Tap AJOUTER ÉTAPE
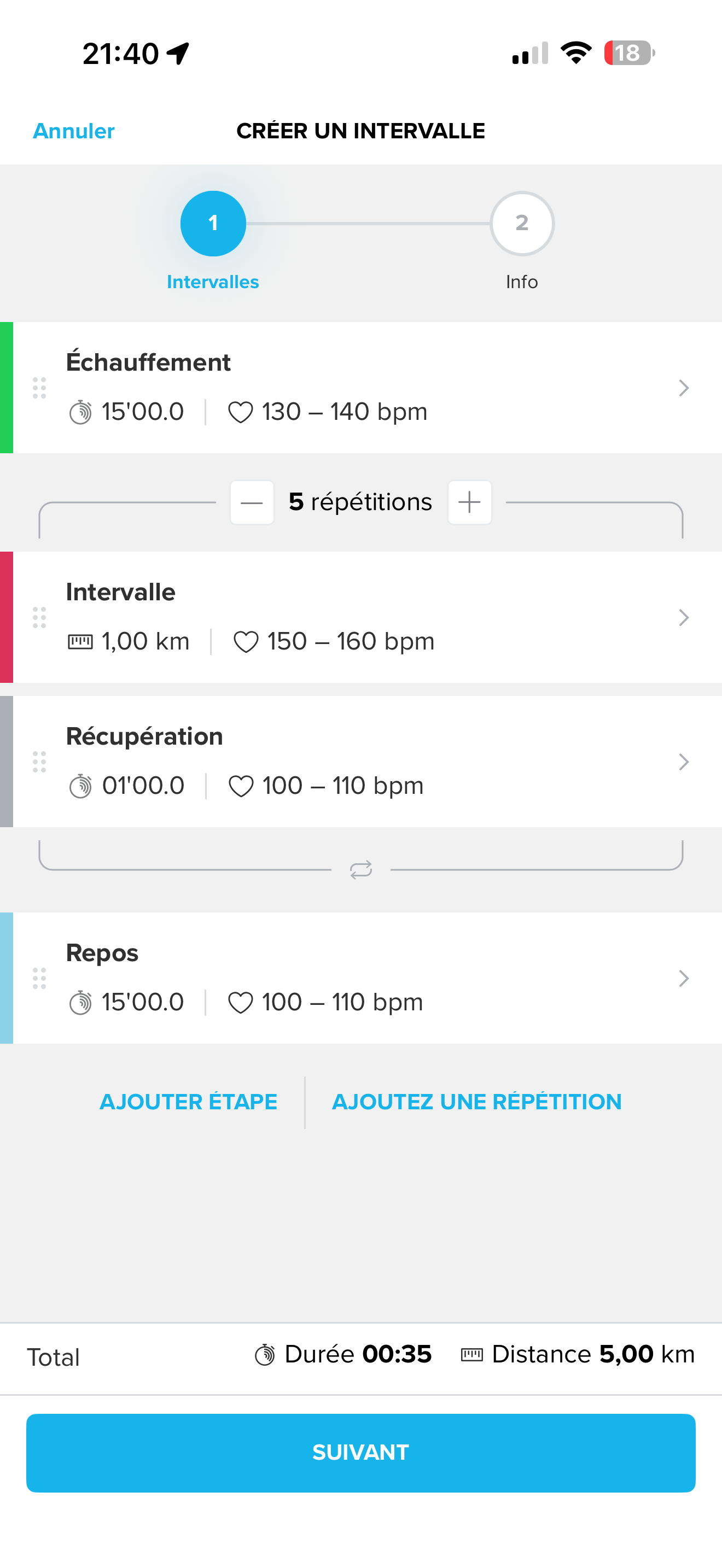 tap(189, 1102)
